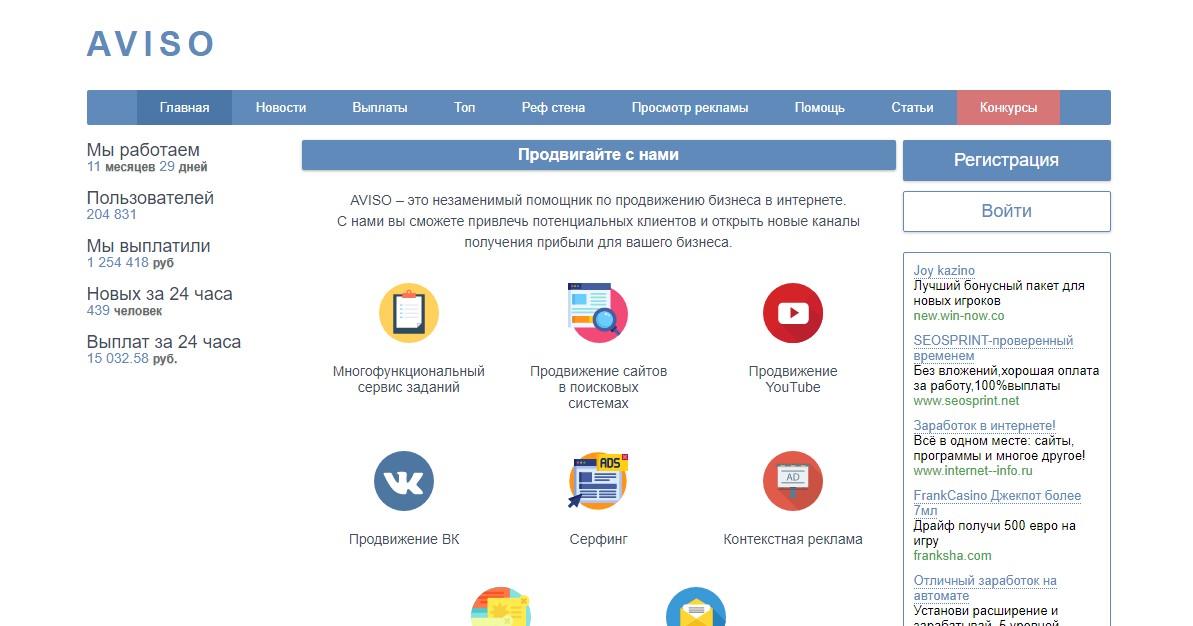The height and width of the screenshot is (626, 1193).
Task: Select the Контекстная реклама billboard icon
Action: click(x=792, y=481)
